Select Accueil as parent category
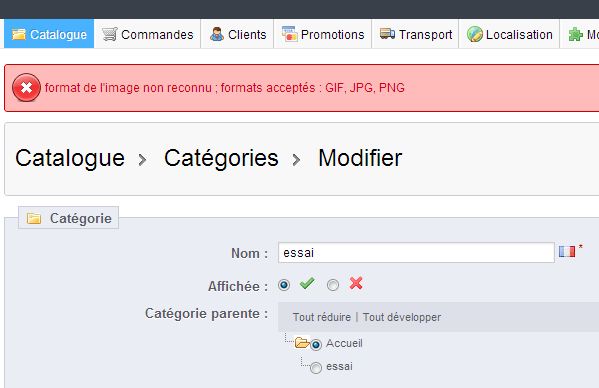Viewport: 599px width, 388px height. pos(316,344)
